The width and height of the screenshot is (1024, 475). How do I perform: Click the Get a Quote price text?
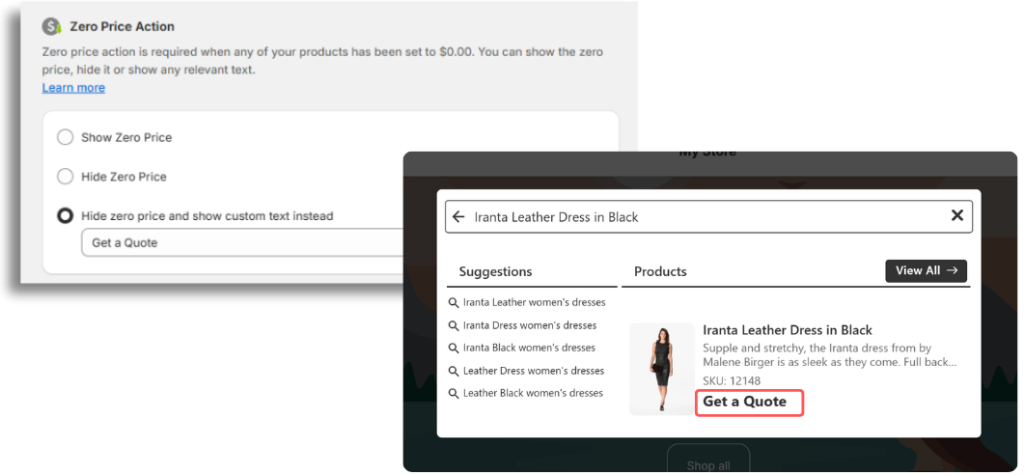[744, 402]
